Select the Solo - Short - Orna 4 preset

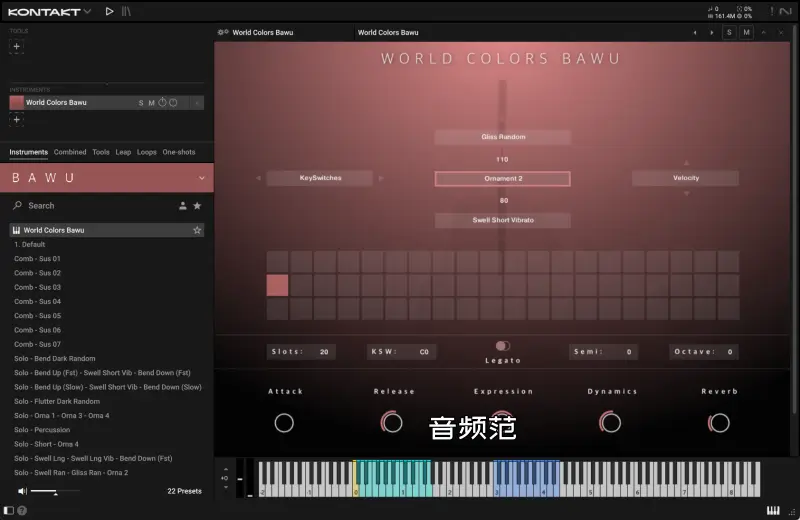coord(46,444)
